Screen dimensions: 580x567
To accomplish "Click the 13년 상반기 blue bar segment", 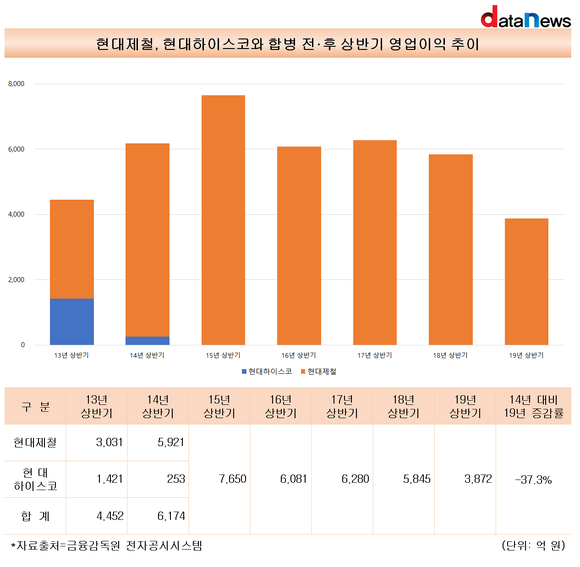I will click(x=72, y=322).
